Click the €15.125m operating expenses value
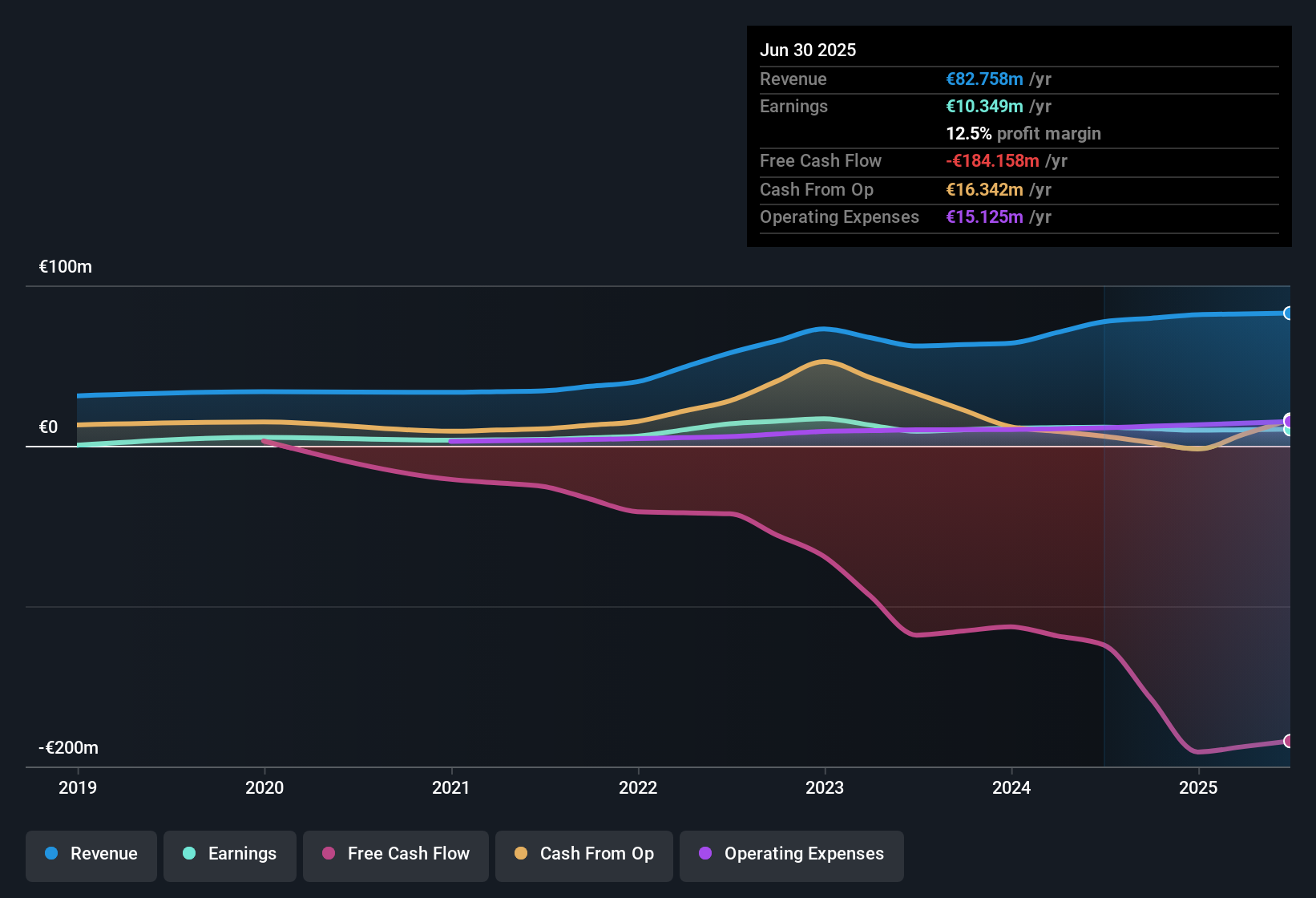Viewport: 1316px width, 898px height. (x=984, y=217)
